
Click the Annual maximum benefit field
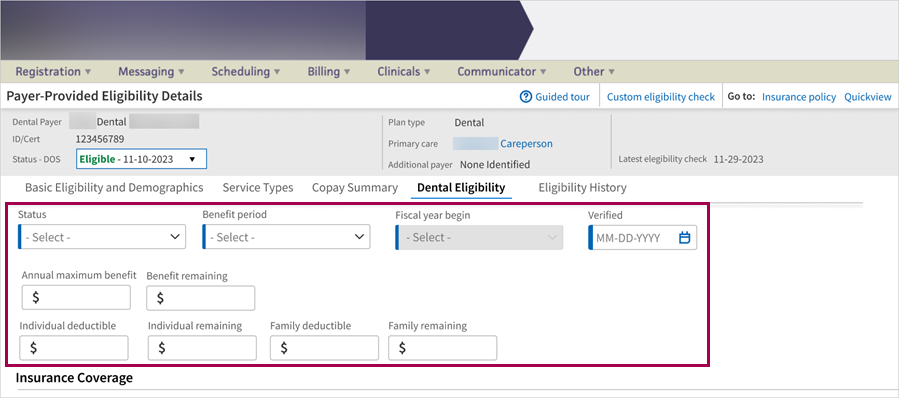pyautogui.click(x=76, y=297)
